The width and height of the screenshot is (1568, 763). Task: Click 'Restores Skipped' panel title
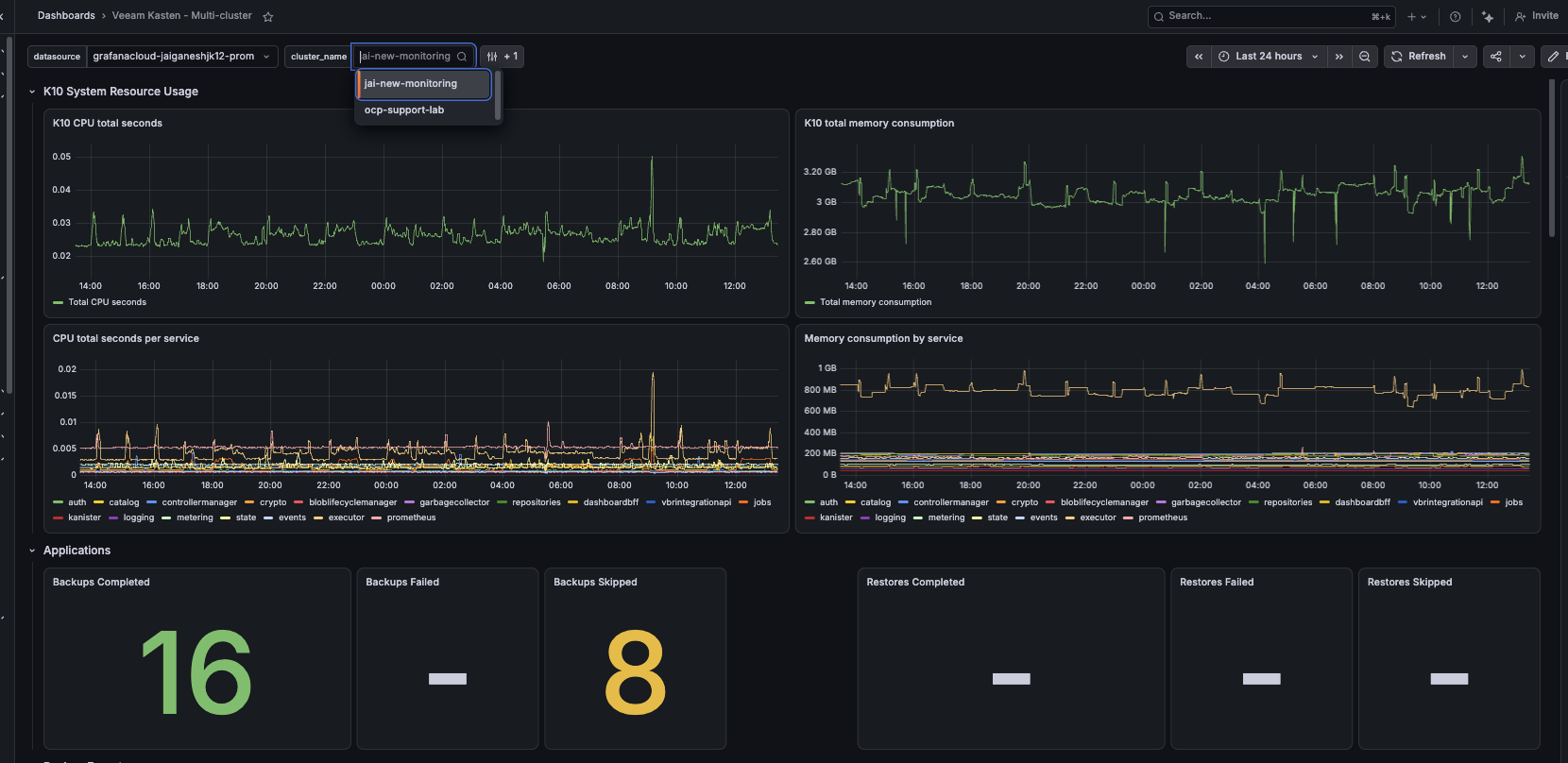coord(1409,582)
